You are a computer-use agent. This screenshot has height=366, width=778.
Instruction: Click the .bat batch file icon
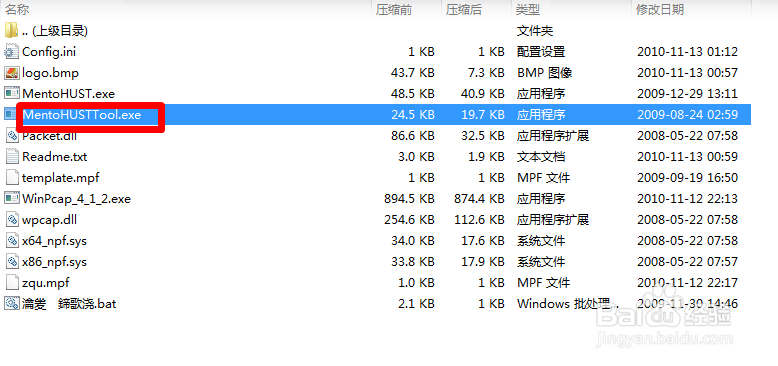click(x=11, y=304)
